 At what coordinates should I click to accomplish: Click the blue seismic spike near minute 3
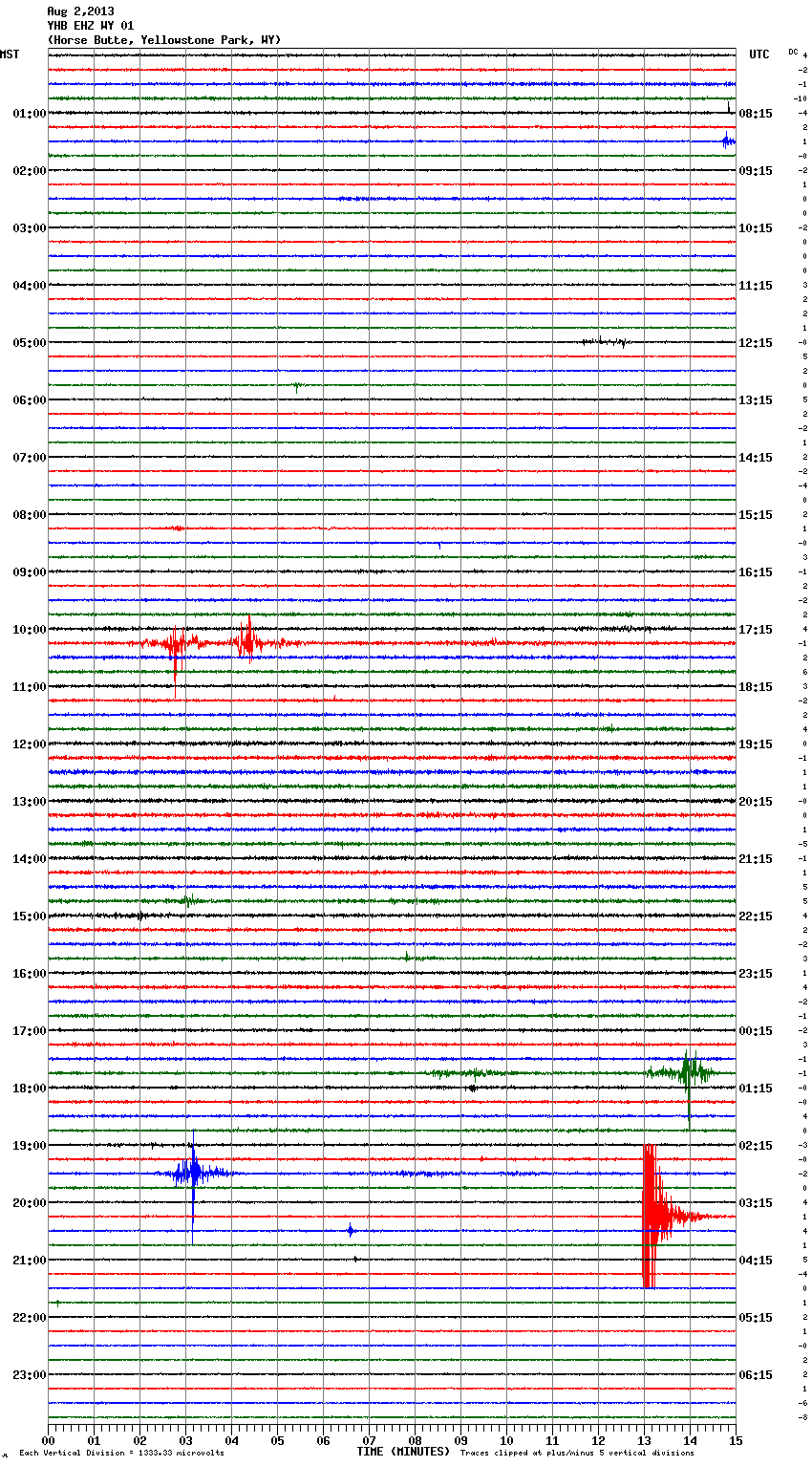pyautogui.click(x=193, y=1173)
